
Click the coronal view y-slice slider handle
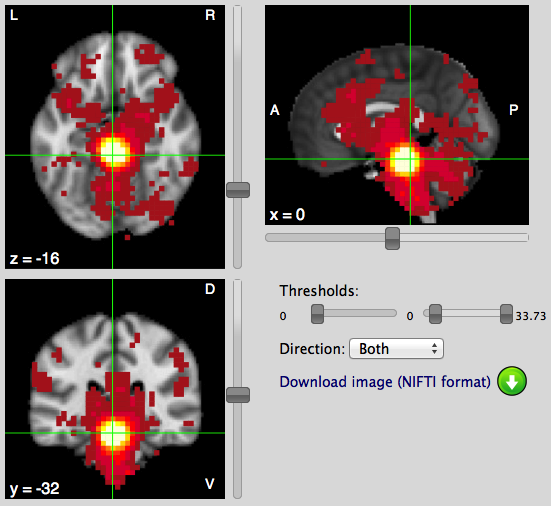[238, 395]
